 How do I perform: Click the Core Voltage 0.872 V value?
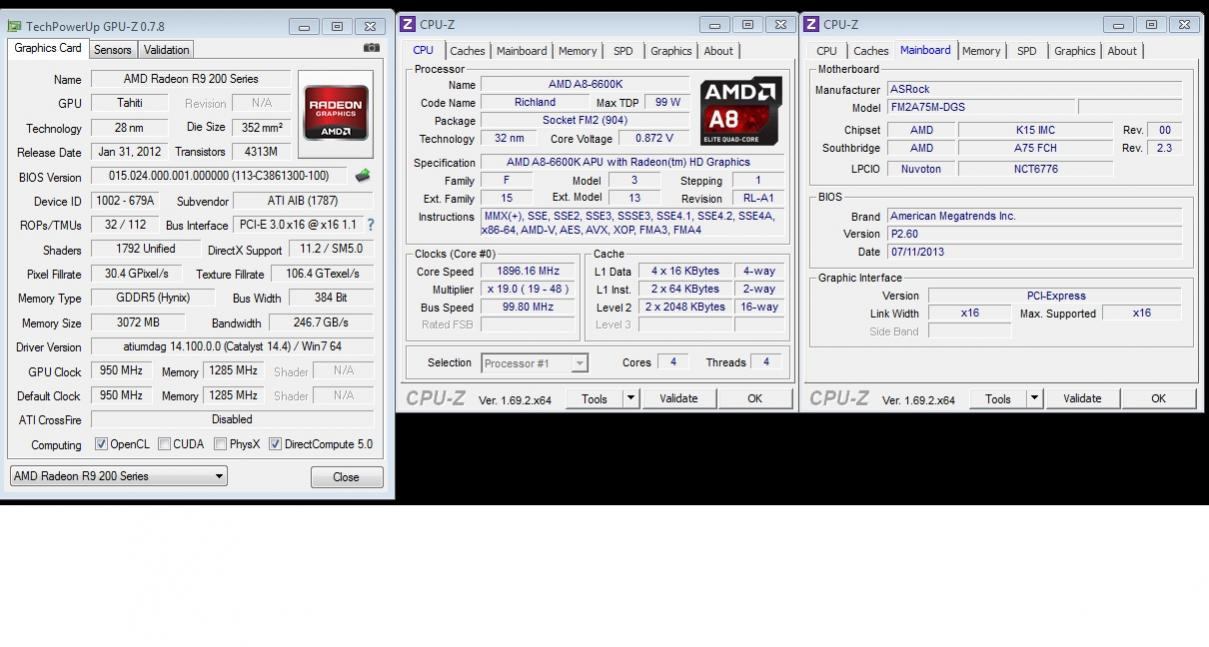(x=654, y=138)
